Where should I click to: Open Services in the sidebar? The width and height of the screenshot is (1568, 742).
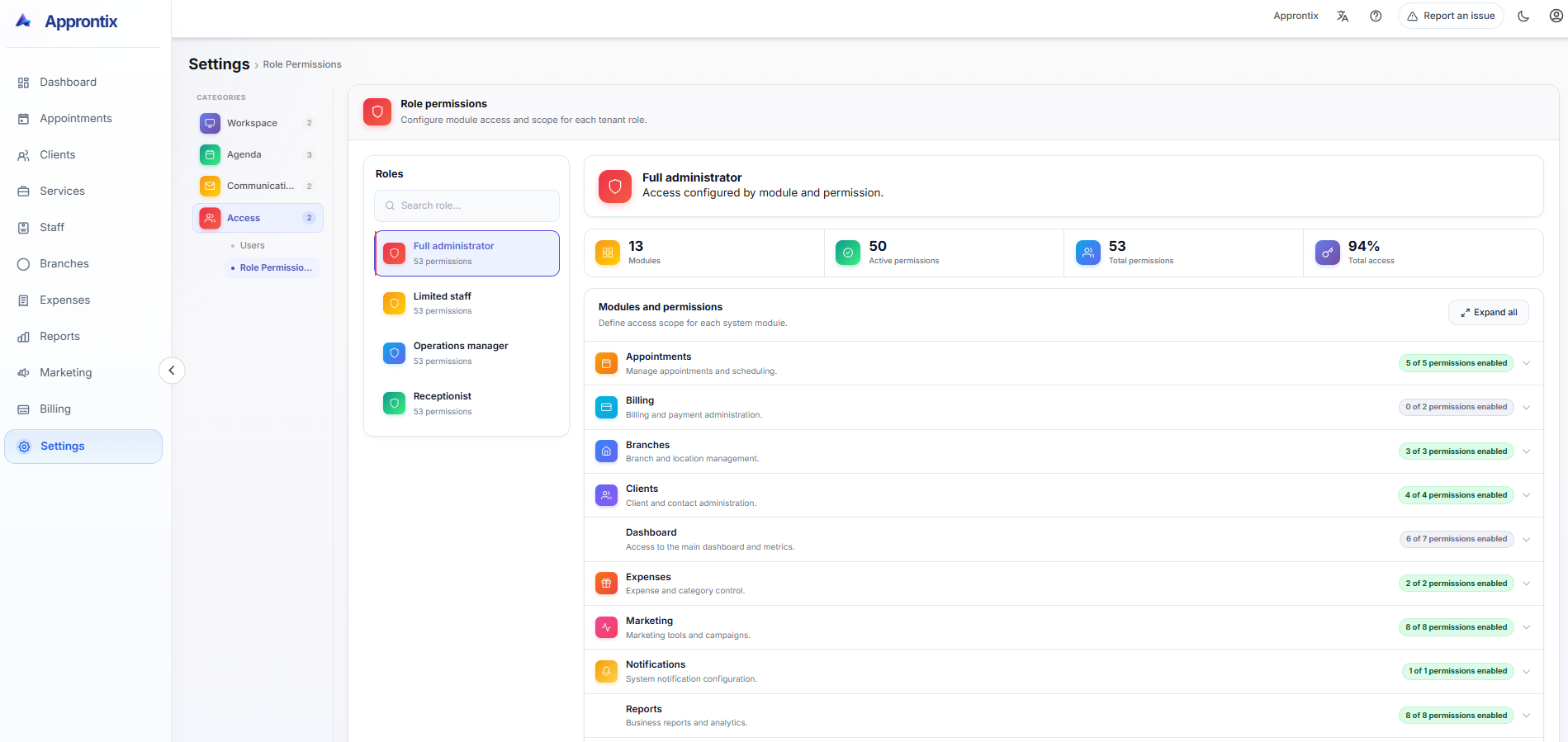pos(83,191)
